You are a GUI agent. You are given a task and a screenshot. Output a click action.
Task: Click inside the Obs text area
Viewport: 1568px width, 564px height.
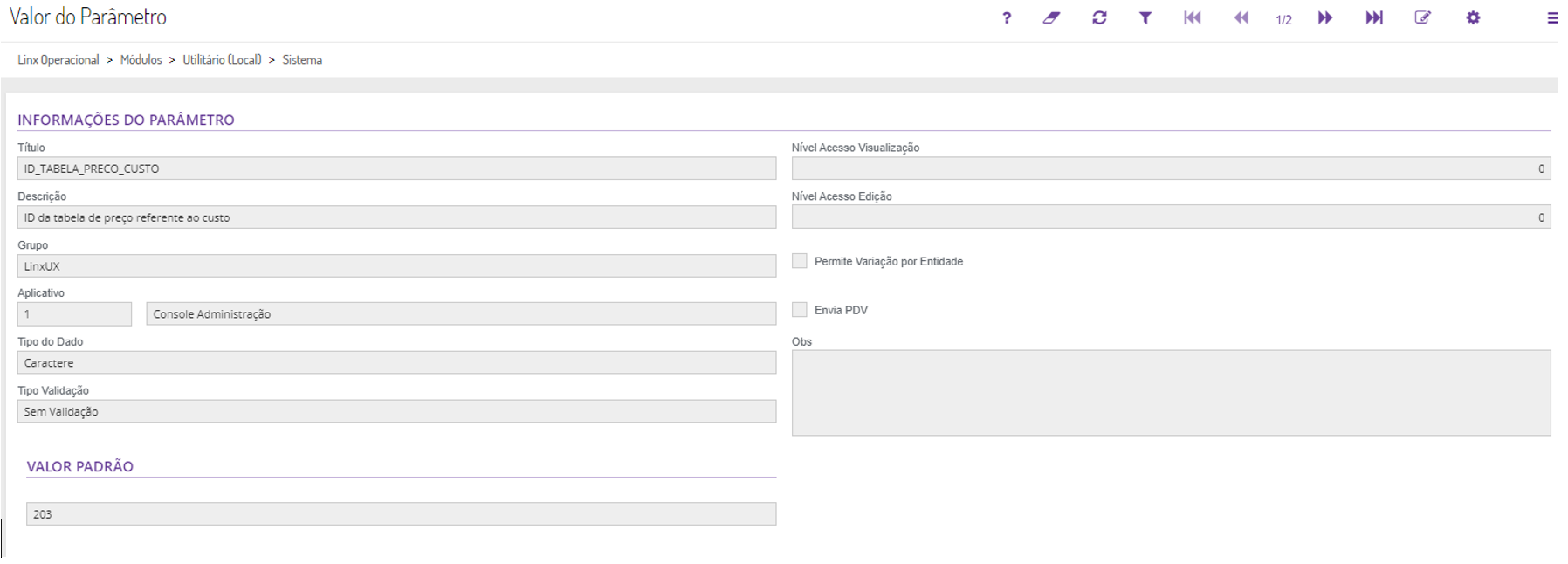pos(1171,393)
